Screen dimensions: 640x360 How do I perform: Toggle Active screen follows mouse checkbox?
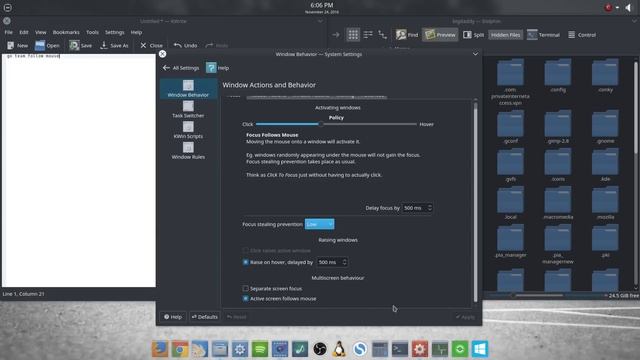(246, 298)
